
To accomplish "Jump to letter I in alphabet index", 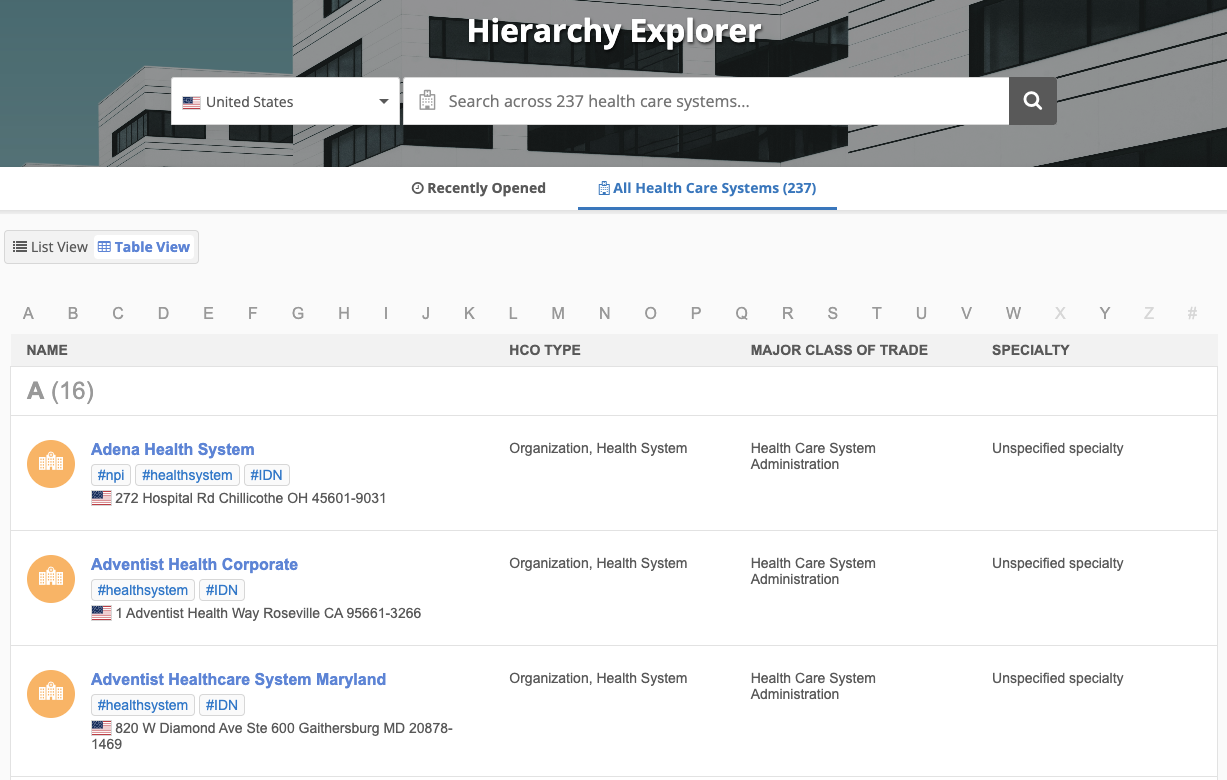I will (x=386, y=313).
